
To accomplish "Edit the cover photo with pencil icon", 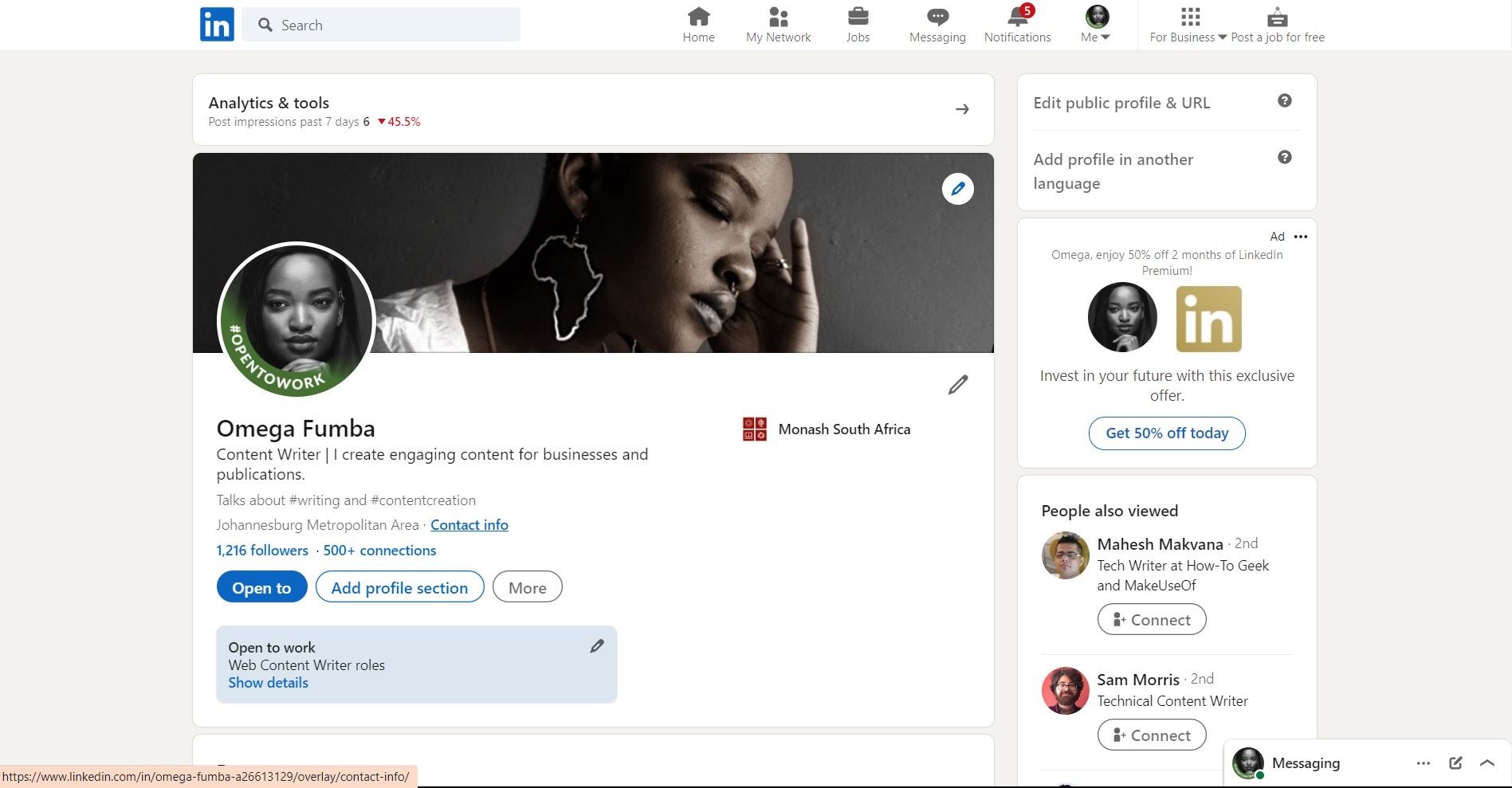I will click(958, 189).
